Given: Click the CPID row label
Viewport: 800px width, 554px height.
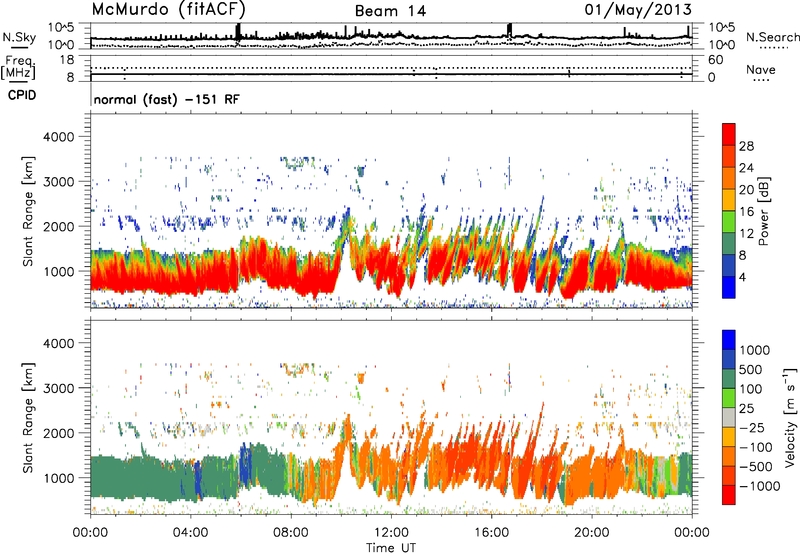Looking at the screenshot, I should tap(22, 95).
